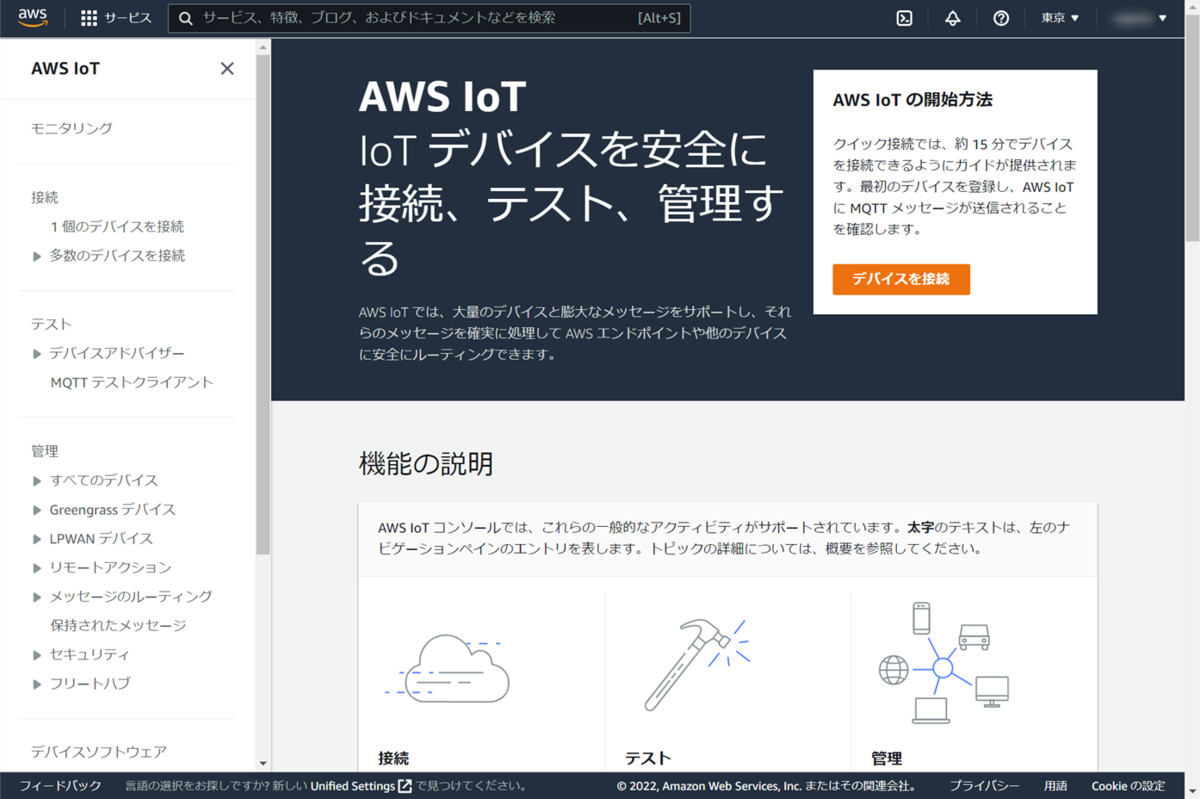Click the テスト card title

pyautogui.click(x=648, y=758)
